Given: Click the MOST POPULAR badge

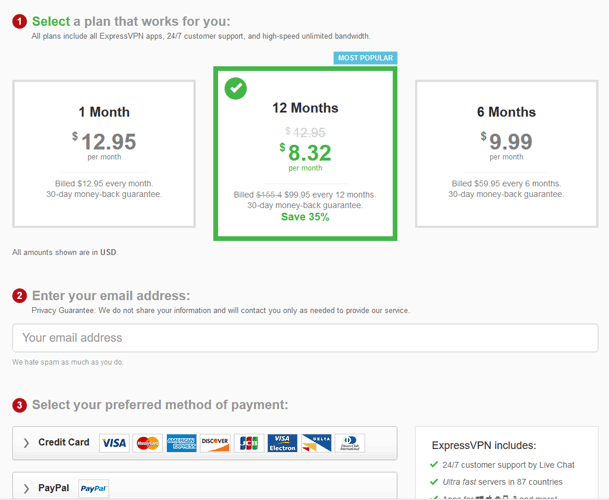Looking at the screenshot, I should point(365,58).
